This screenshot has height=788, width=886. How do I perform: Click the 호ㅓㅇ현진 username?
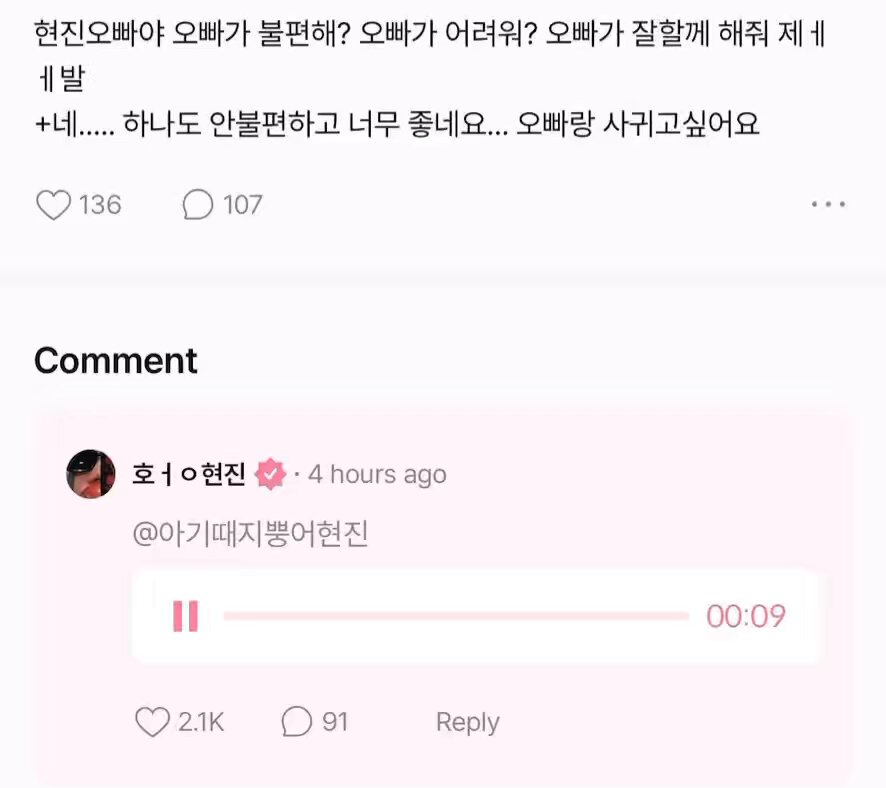[189, 474]
